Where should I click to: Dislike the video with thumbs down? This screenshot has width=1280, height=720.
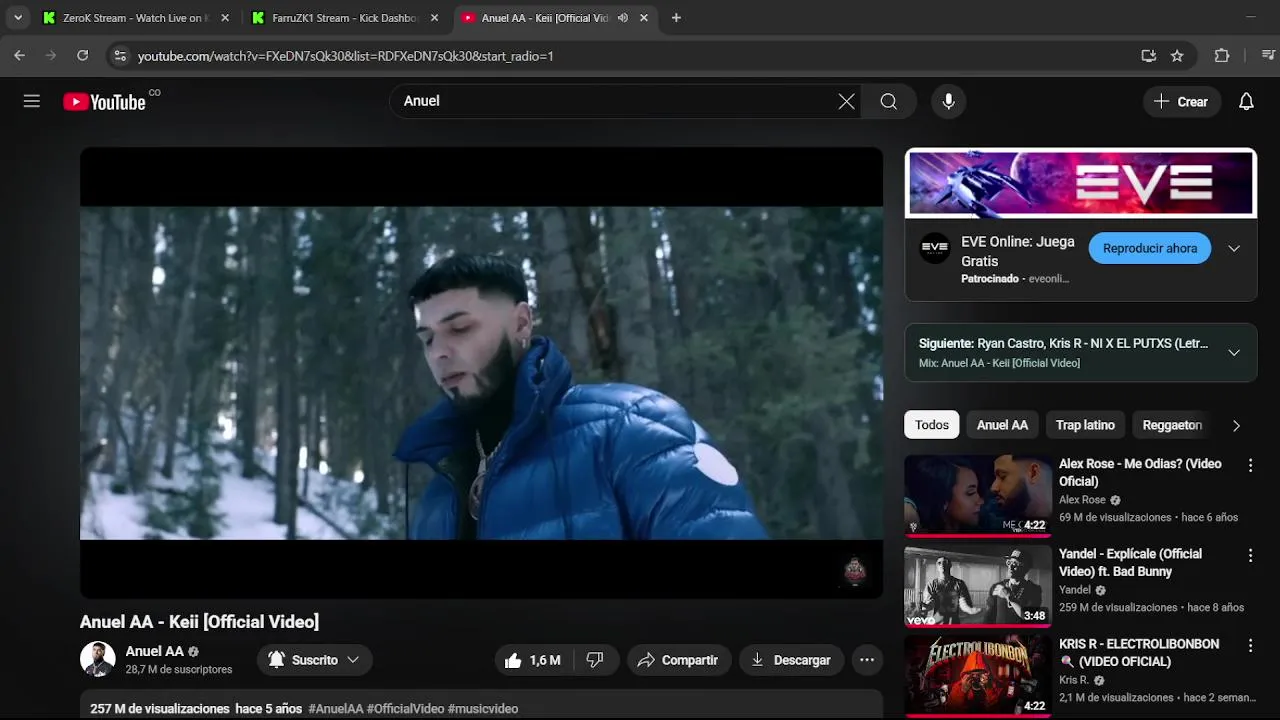[595, 660]
